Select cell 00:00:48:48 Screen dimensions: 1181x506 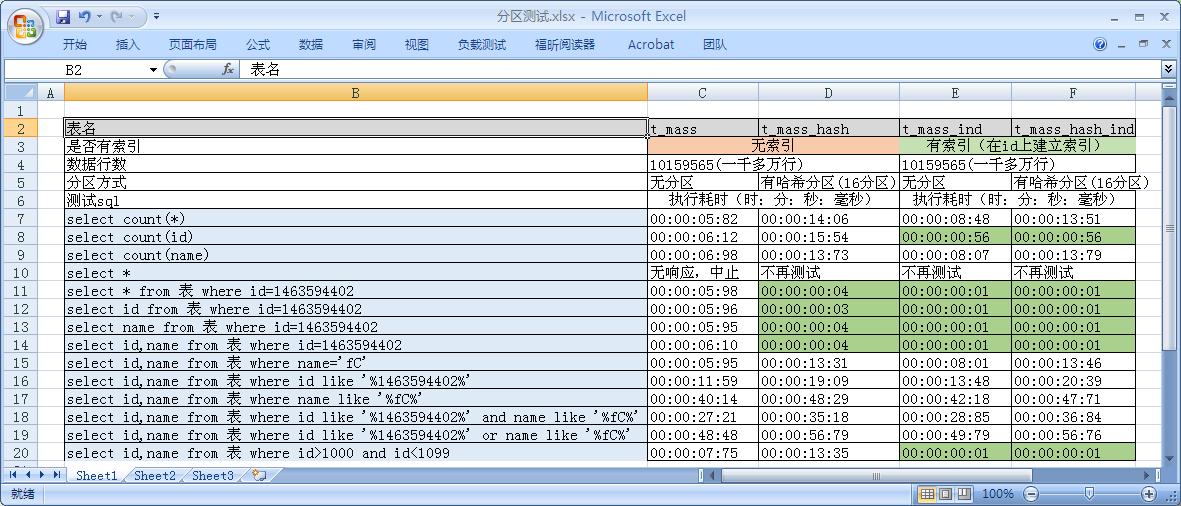(703, 435)
